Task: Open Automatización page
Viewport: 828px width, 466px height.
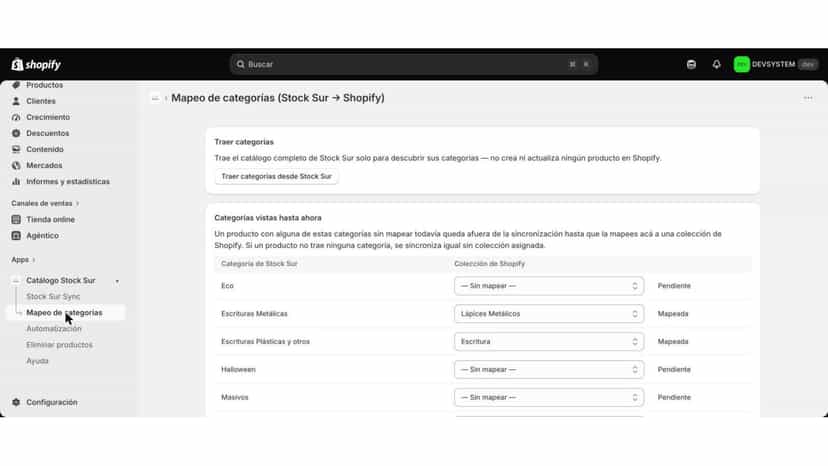Action: pyautogui.click(x=54, y=329)
